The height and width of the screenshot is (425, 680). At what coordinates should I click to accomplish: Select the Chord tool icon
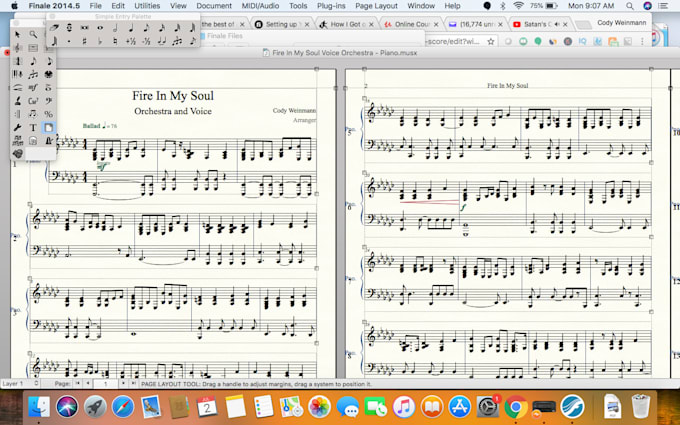point(33,101)
